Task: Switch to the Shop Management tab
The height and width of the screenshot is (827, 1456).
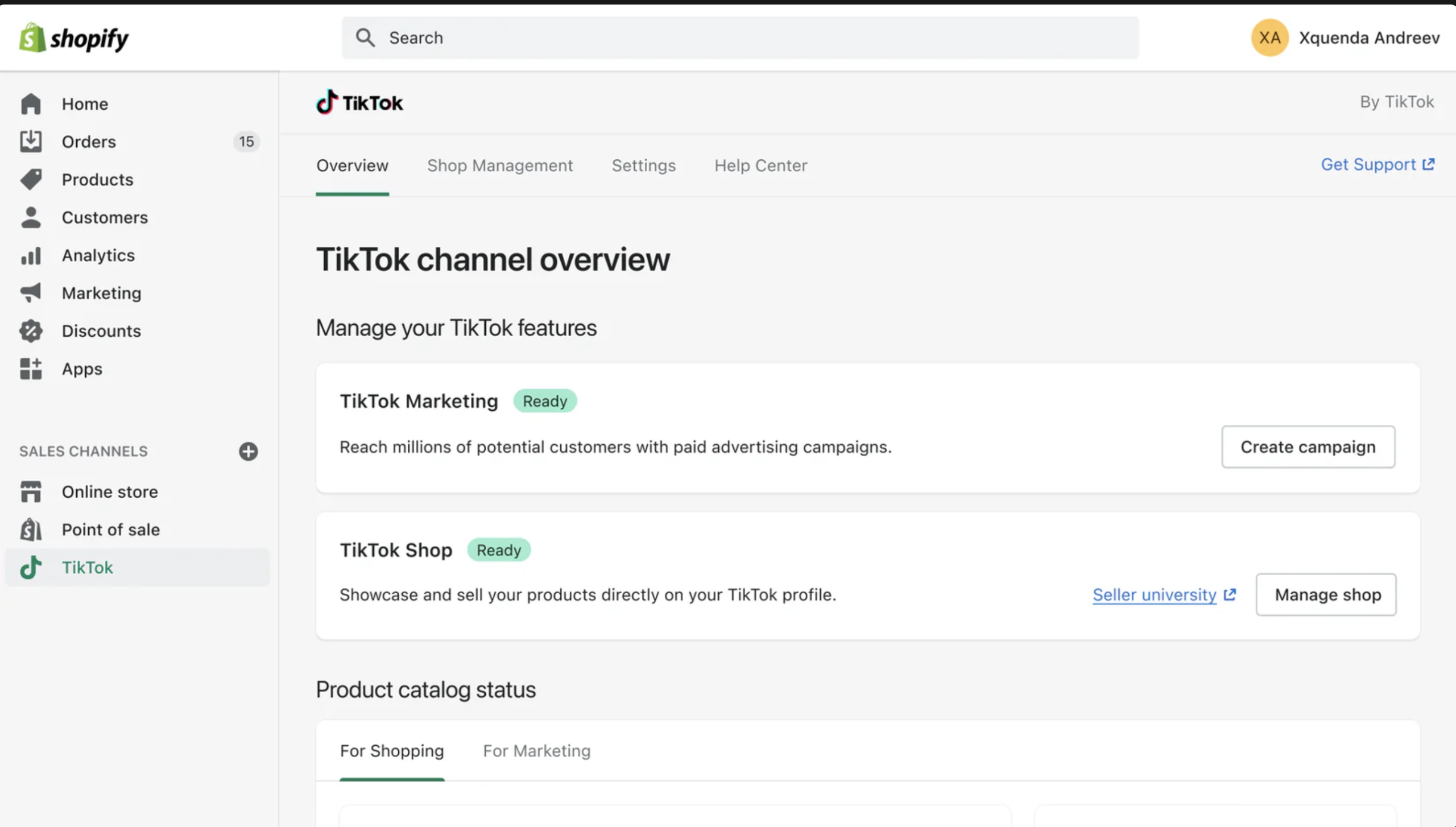Action: click(x=500, y=166)
